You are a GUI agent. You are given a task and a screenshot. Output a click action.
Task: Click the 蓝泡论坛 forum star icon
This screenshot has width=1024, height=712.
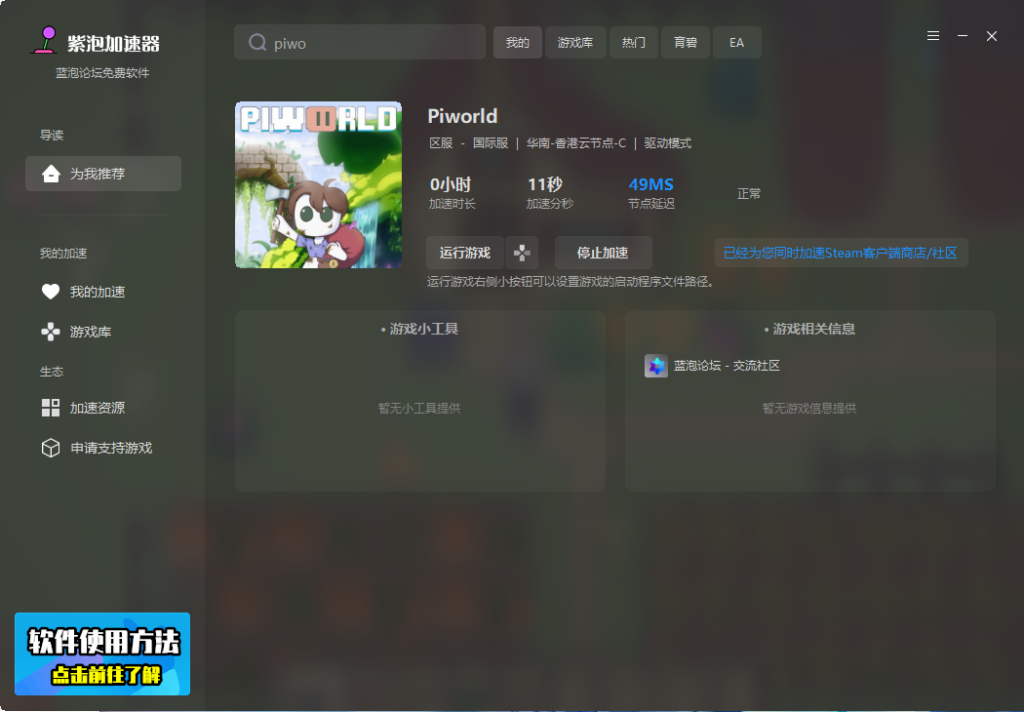(x=656, y=366)
